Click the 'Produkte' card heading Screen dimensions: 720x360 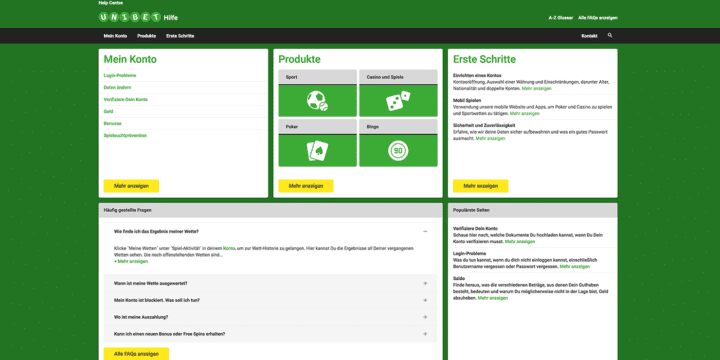tap(299, 59)
